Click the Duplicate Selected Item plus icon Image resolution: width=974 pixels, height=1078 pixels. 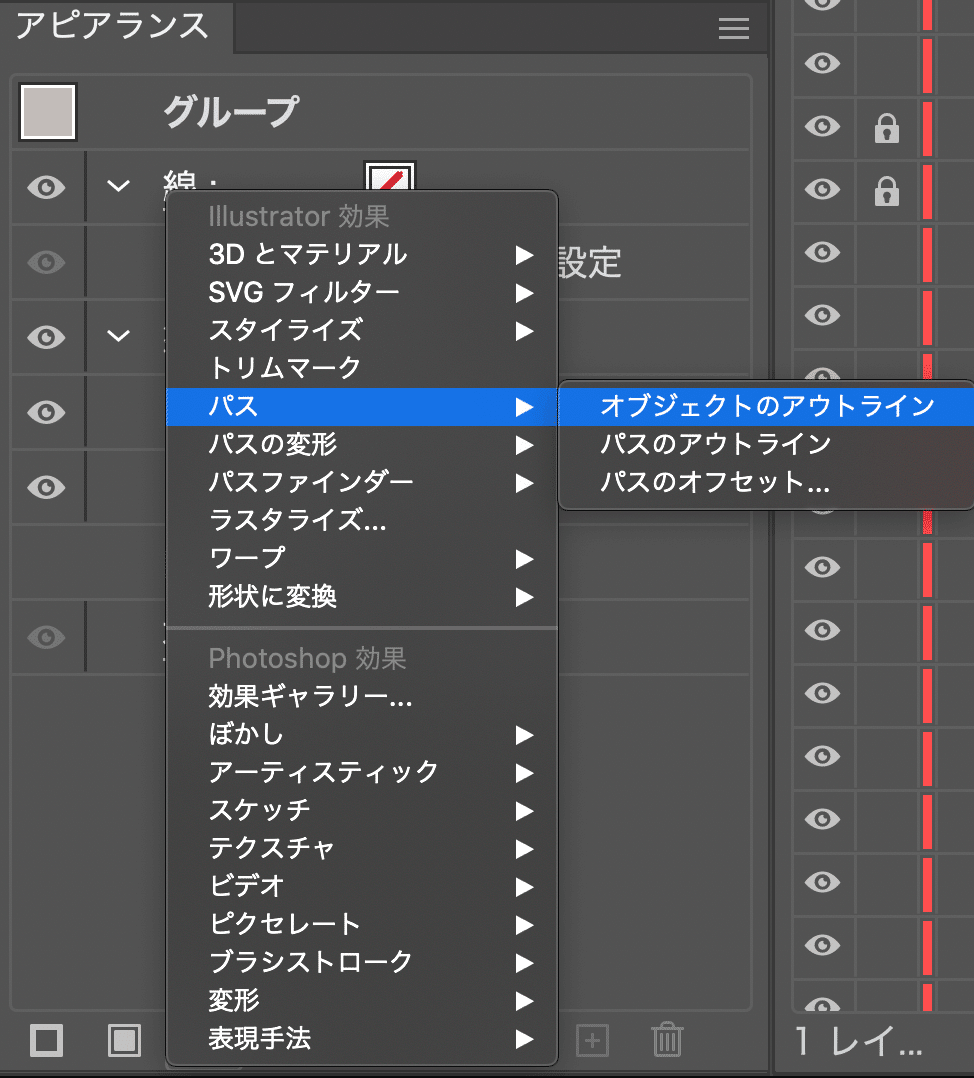pyautogui.click(x=593, y=1040)
